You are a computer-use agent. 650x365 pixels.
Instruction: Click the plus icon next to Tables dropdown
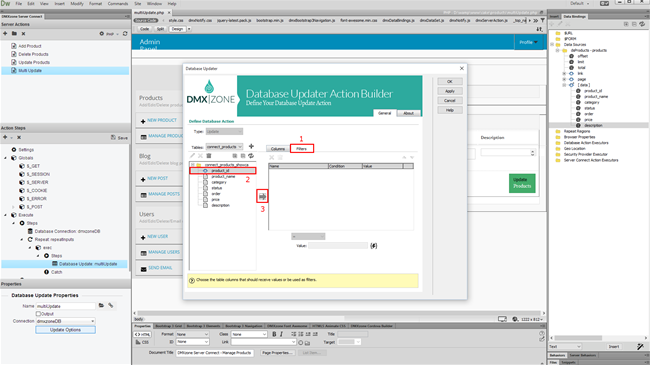(251, 146)
